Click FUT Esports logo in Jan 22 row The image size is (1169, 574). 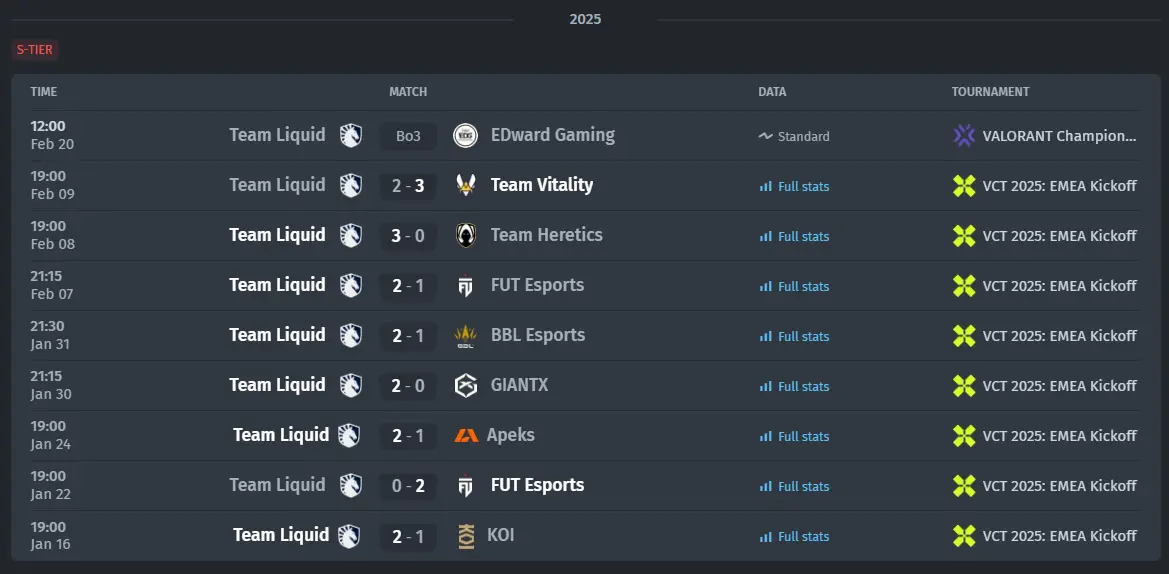(x=465, y=486)
